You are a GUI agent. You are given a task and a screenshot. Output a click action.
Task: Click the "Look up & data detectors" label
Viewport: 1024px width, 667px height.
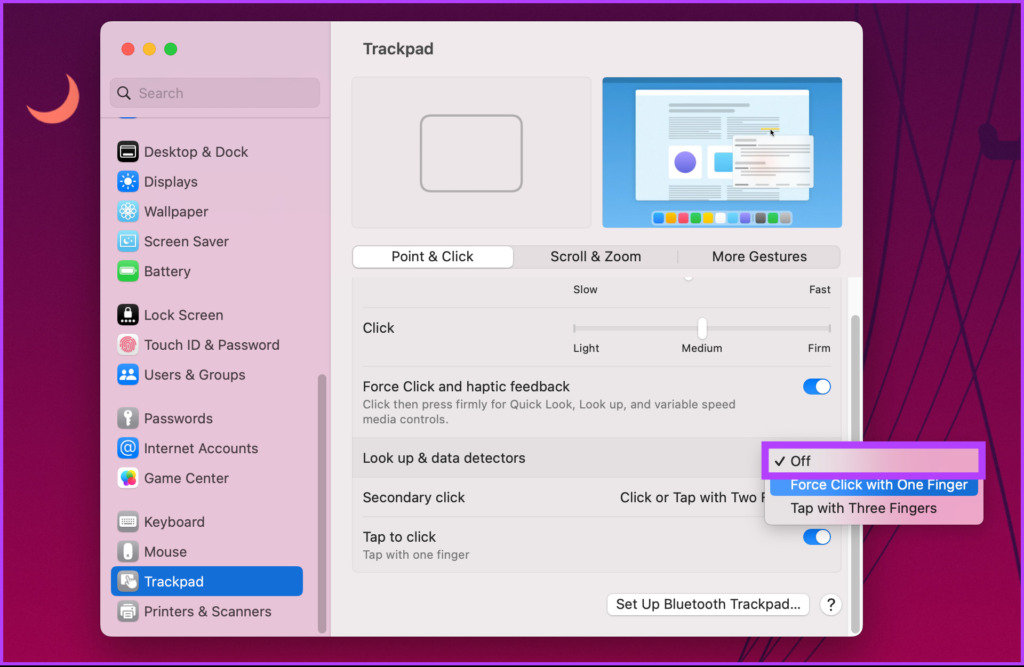[x=443, y=458]
